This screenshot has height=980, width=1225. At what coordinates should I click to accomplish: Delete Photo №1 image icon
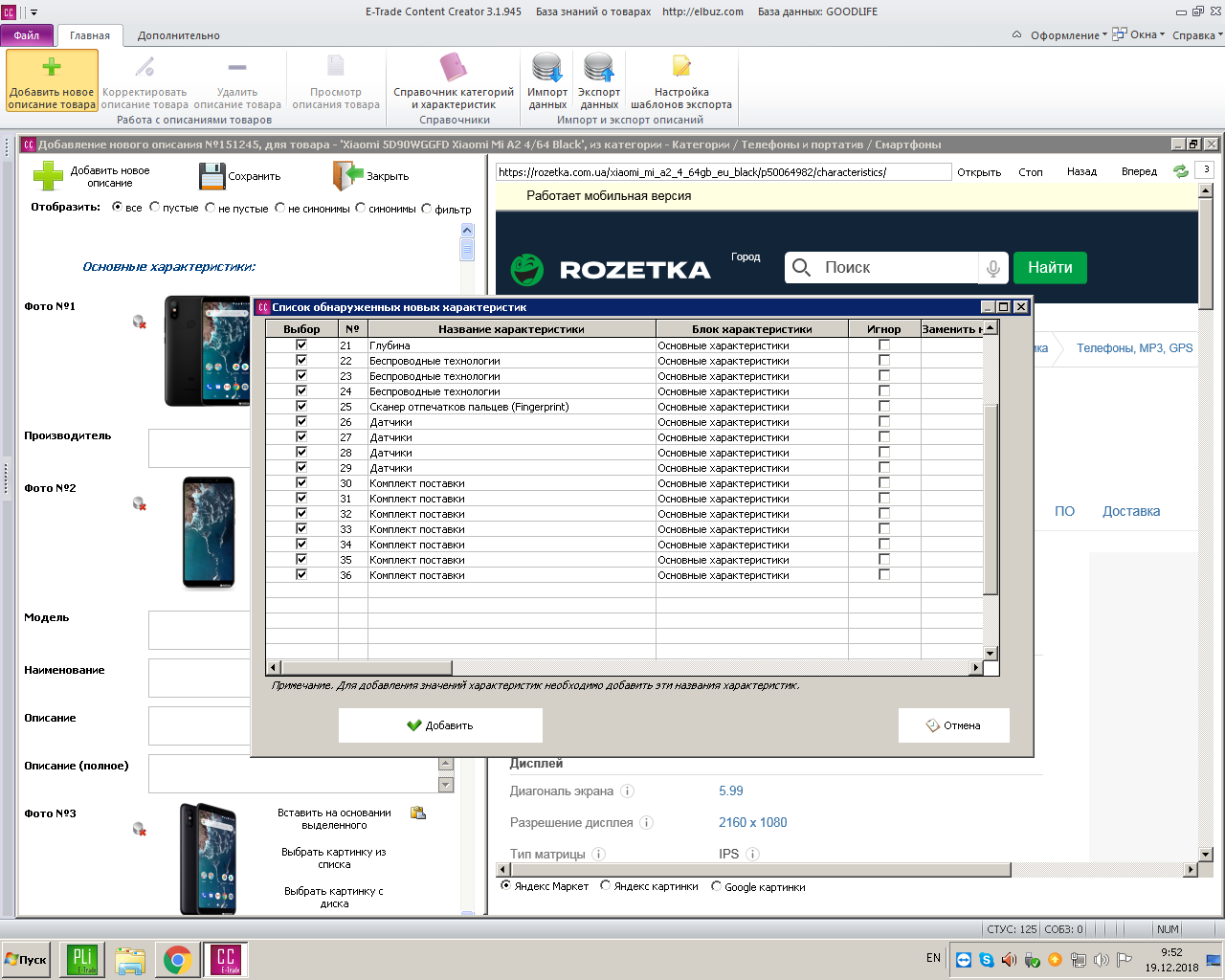click(x=140, y=322)
